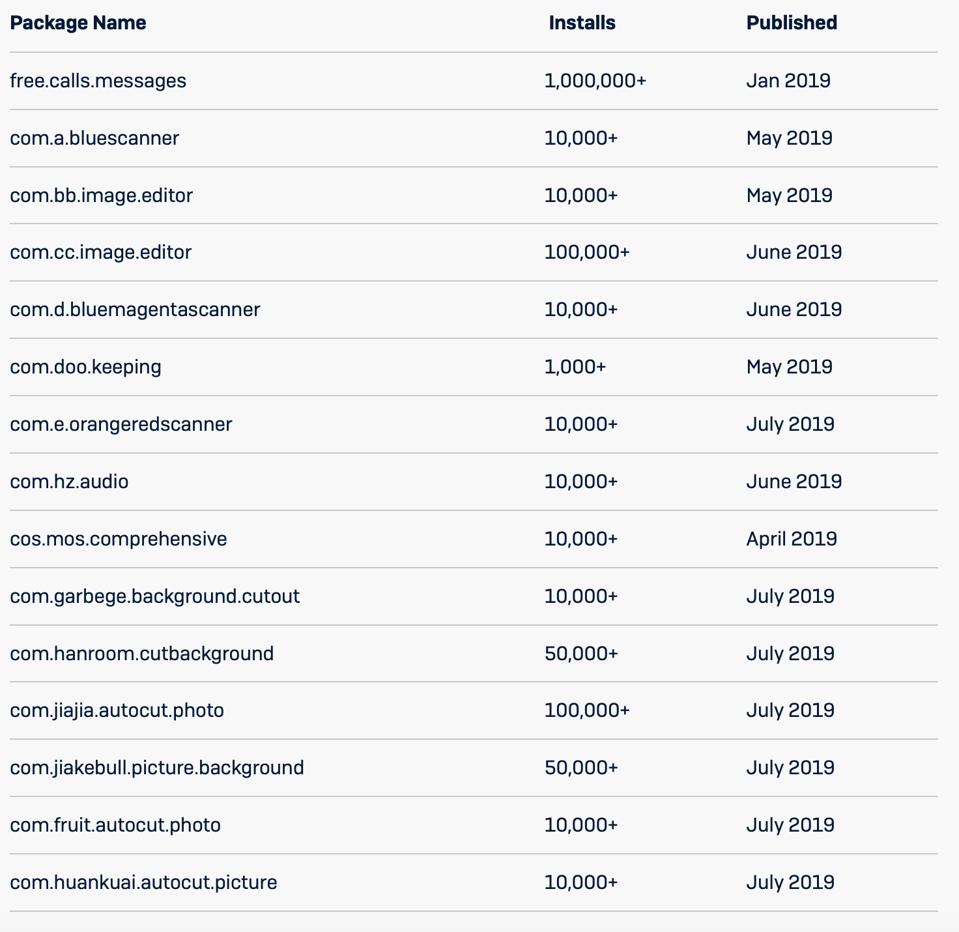Click the Jan 2019 published date

788,81
